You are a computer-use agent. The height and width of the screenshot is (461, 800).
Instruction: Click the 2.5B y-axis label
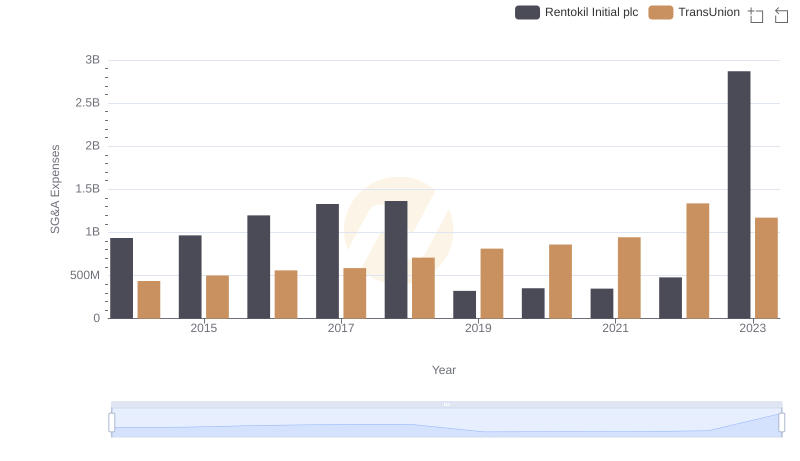click(87, 103)
